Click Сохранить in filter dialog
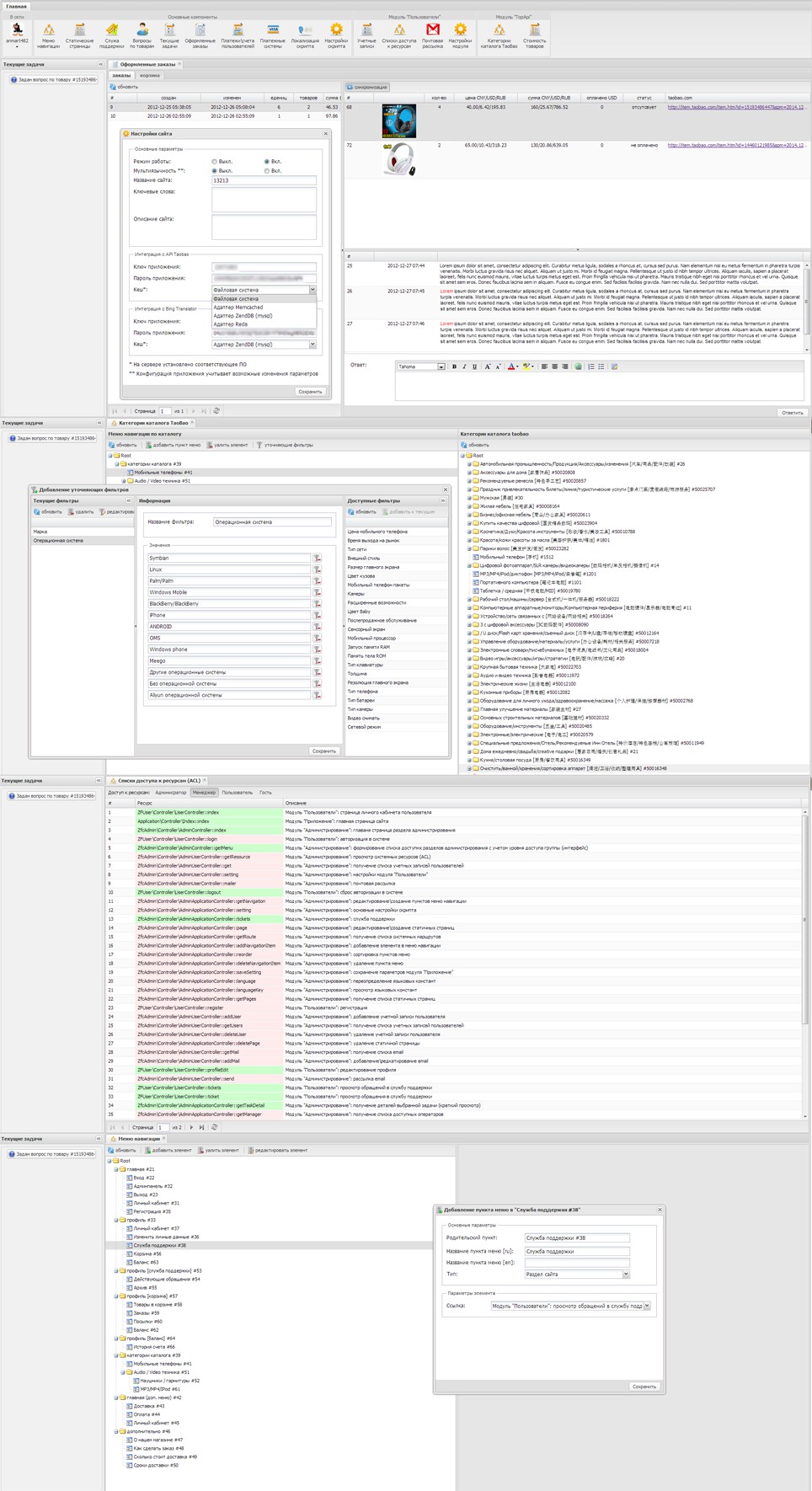 tap(324, 751)
